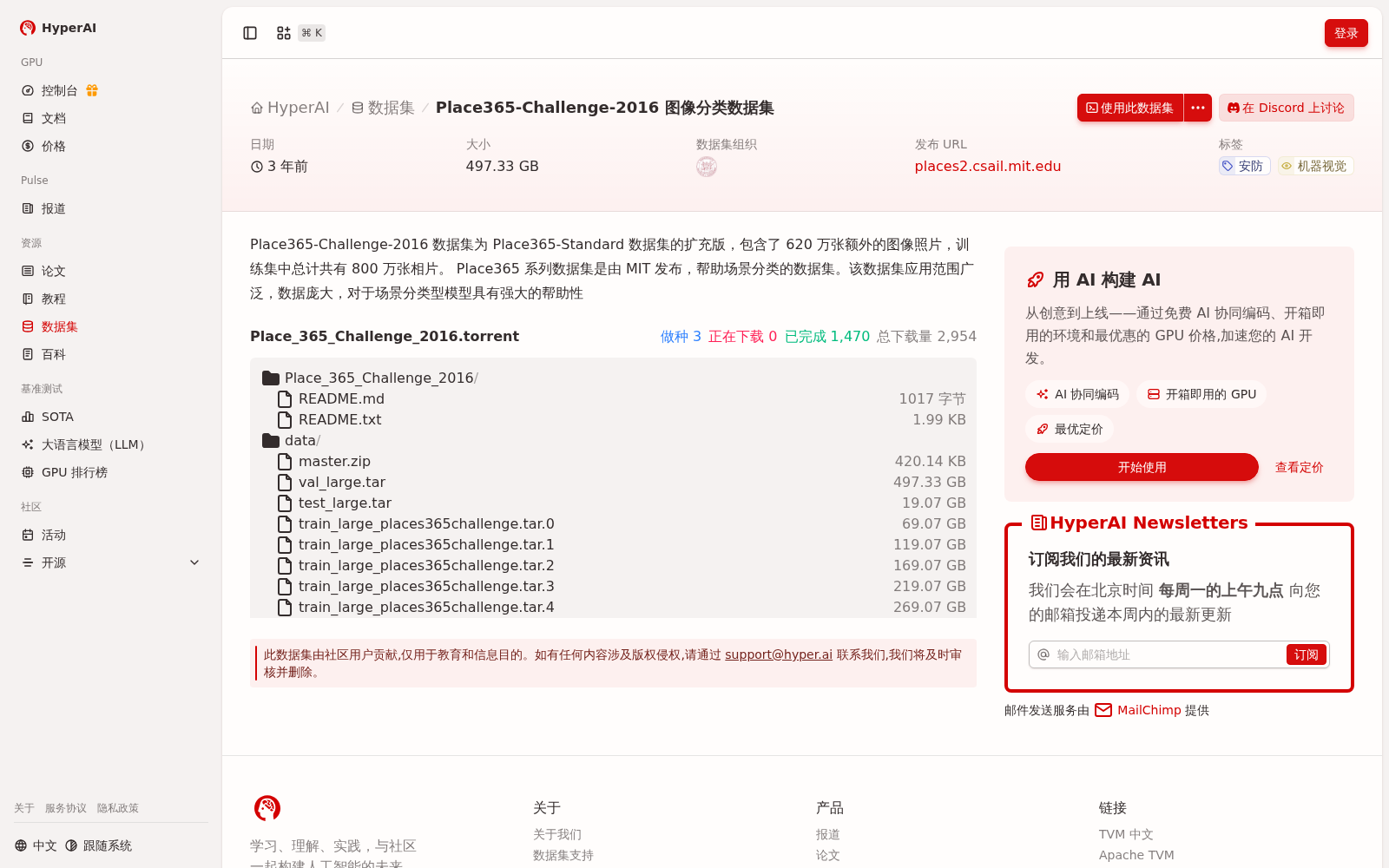Open 隐私政策 link in sidebar footer
1389x868 pixels.
coord(118,808)
